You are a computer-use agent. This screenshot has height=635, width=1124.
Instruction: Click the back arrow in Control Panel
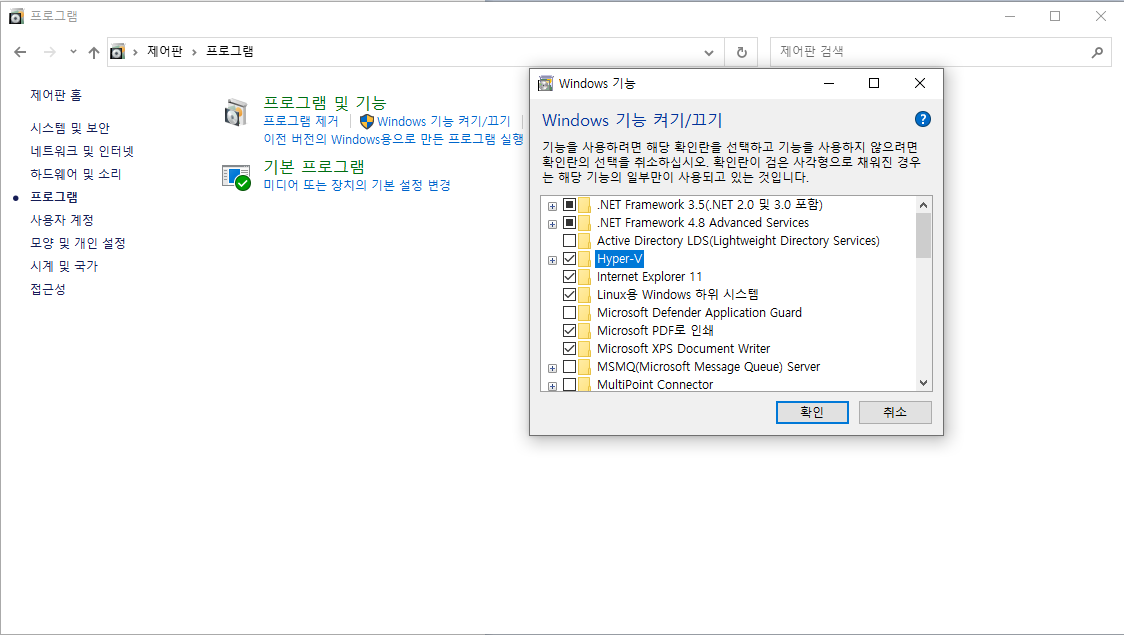[x=20, y=52]
